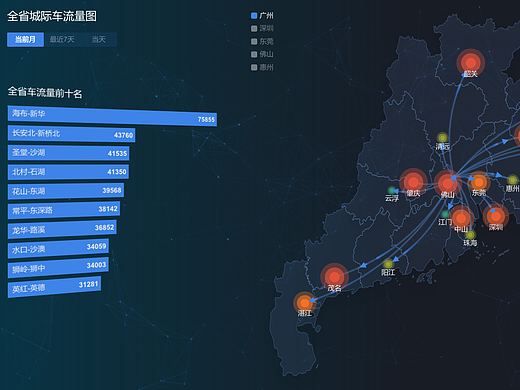Click the 英红-英德 bar with 31281

54,287
